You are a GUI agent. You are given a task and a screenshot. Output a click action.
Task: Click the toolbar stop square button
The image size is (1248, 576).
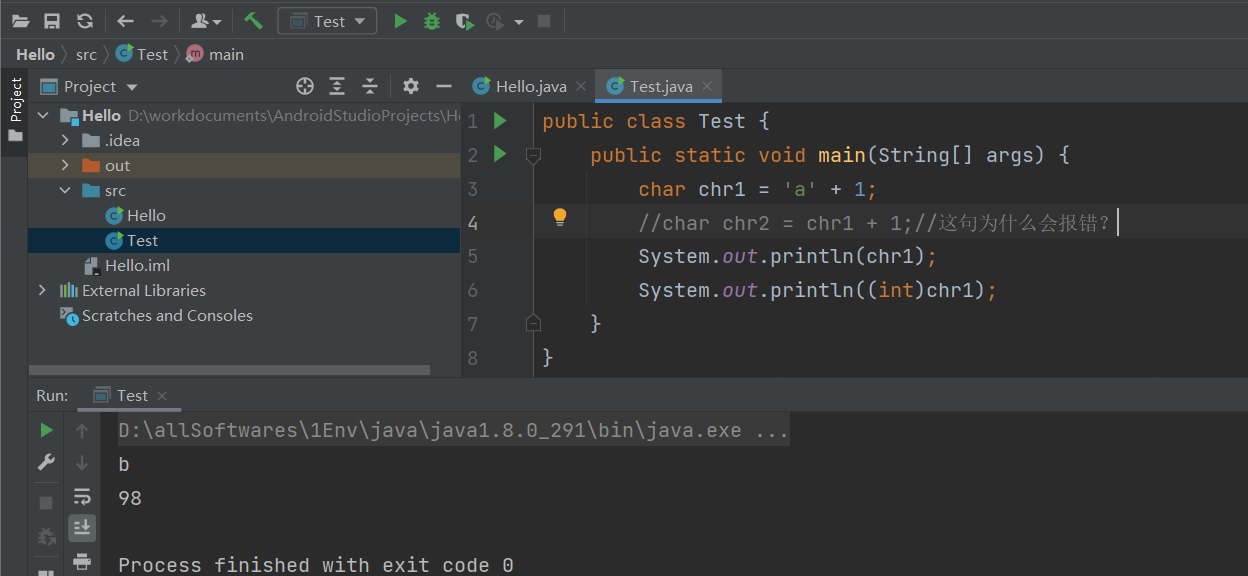544,21
